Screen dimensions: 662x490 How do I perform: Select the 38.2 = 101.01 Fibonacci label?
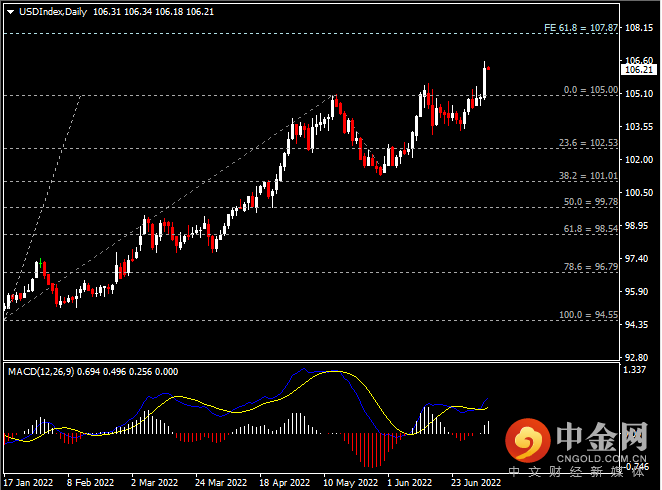coord(588,176)
